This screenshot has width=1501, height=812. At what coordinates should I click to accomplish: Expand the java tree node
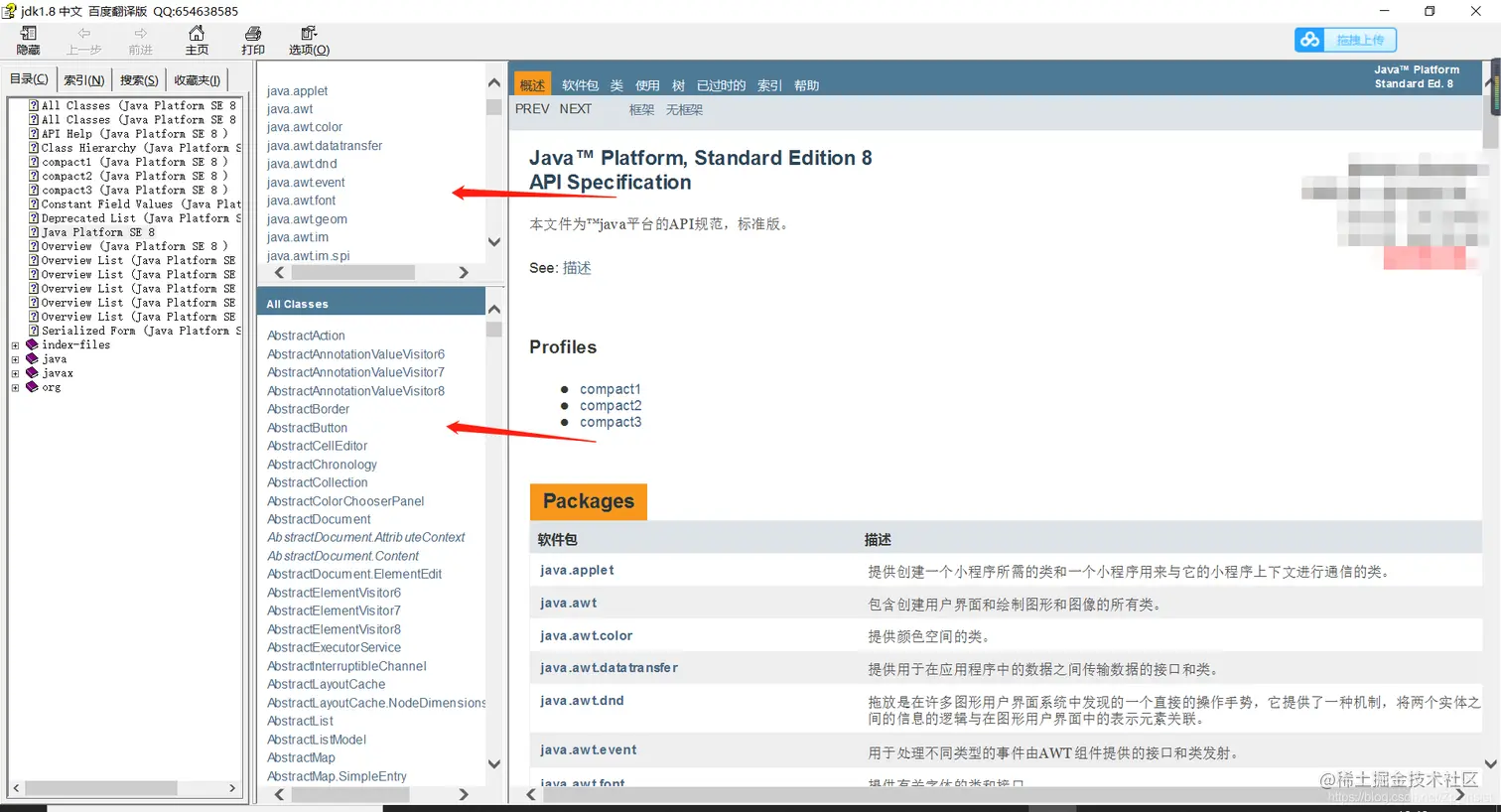coord(15,359)
